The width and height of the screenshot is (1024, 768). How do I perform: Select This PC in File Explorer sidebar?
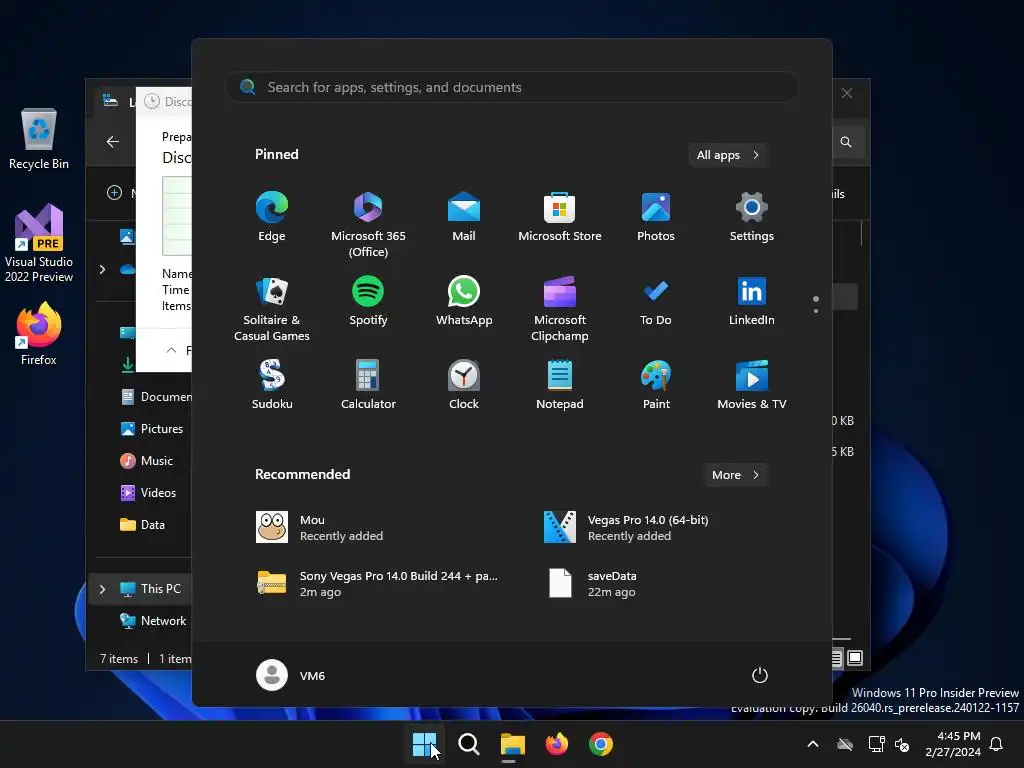150,588
